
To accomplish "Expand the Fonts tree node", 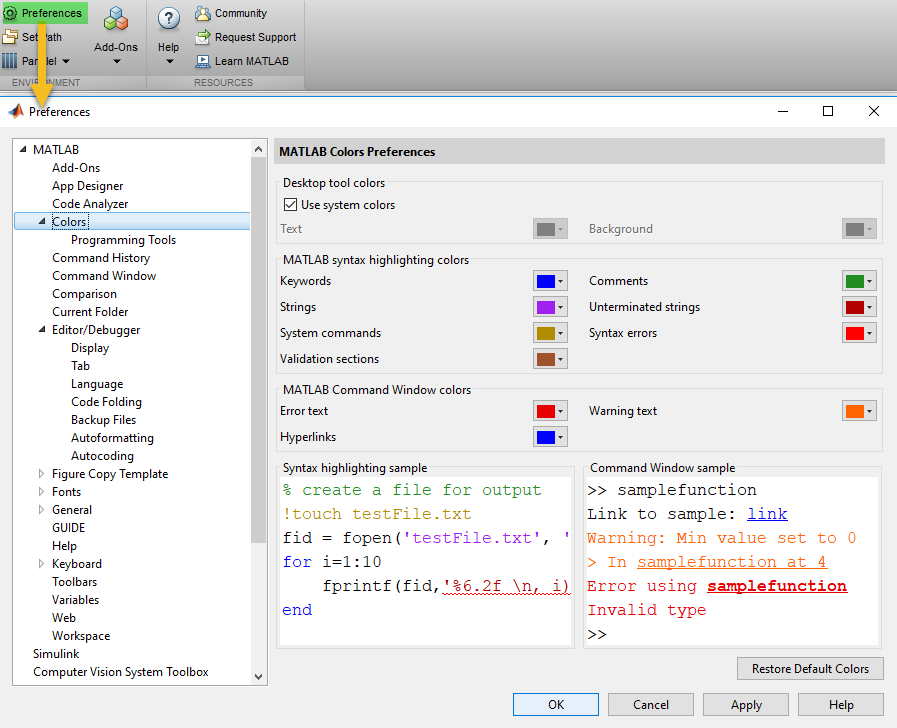I will (42, 492).
